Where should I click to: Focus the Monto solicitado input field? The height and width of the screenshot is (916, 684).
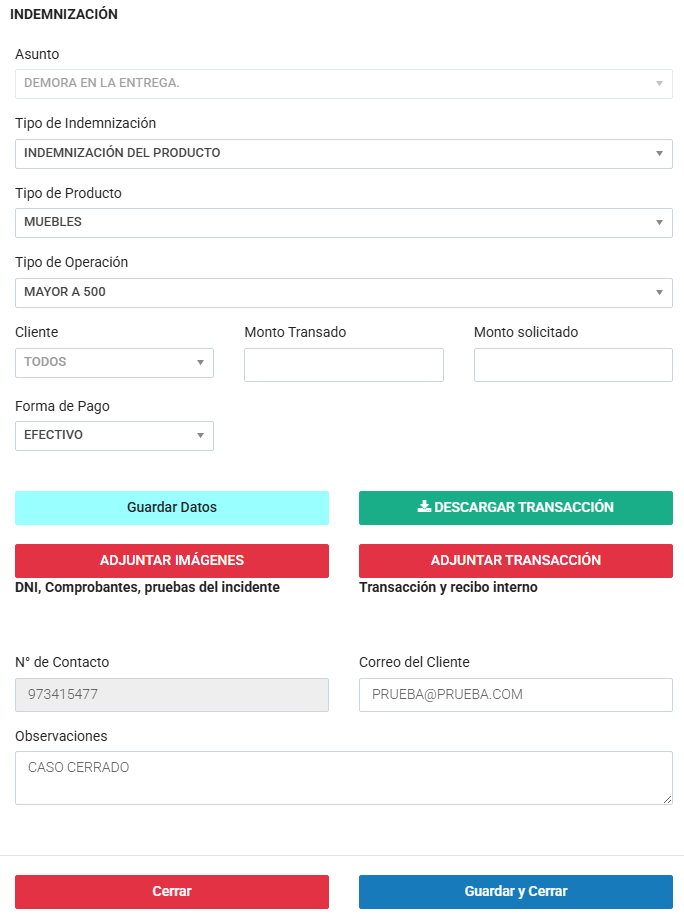(573, 365)
